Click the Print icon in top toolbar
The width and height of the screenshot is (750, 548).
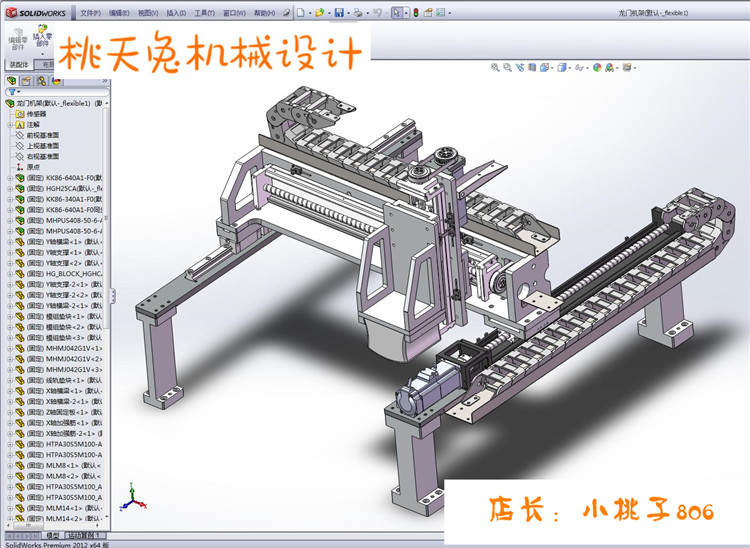[358, 13]
